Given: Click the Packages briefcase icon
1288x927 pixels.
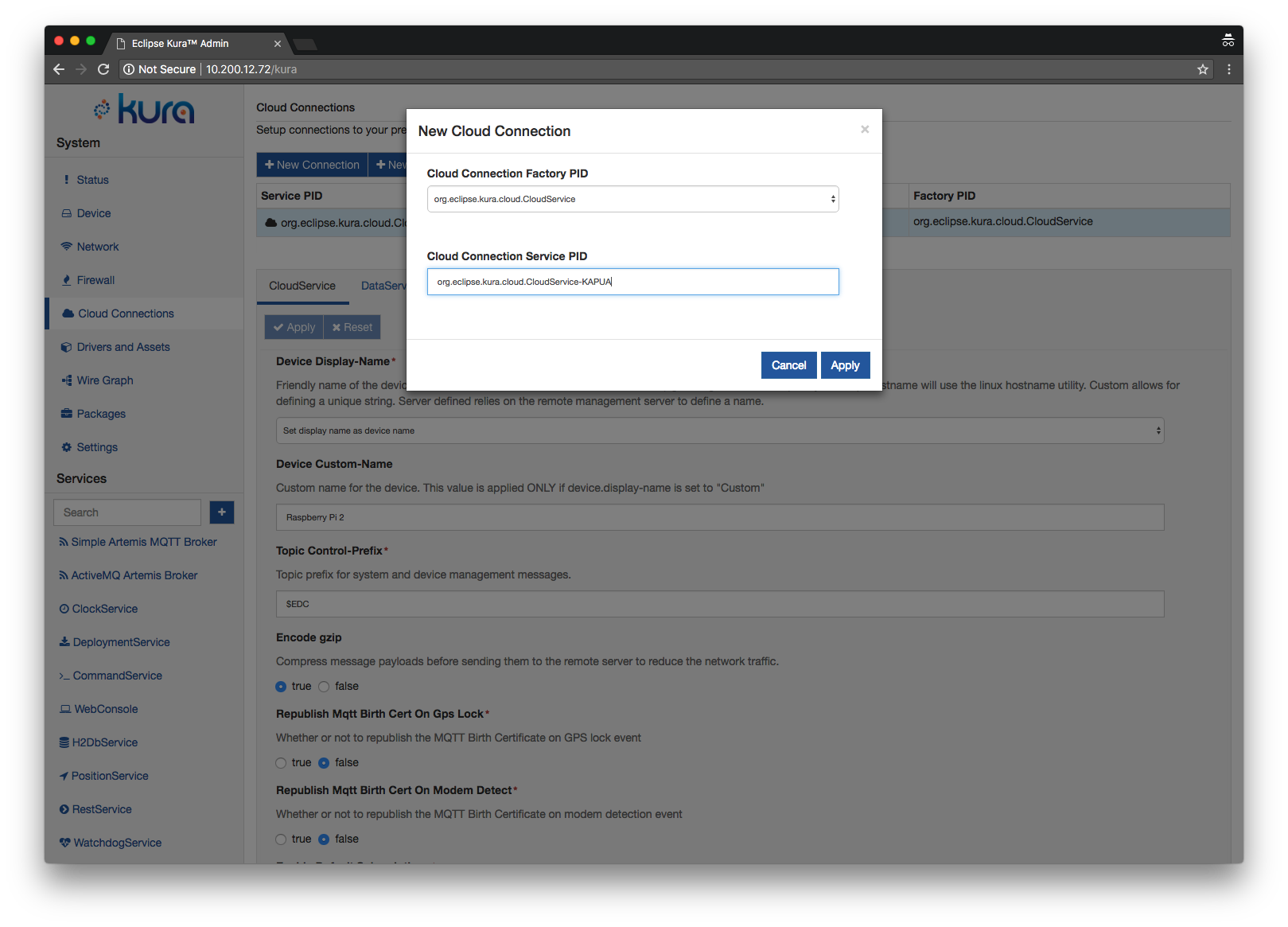Looking at the screenshot, I should coord(67,414).
